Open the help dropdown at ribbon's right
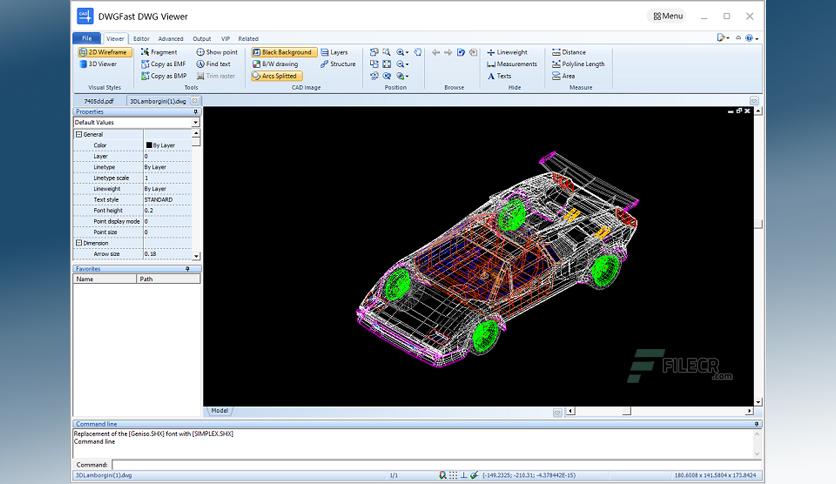The height and width of the screenshot is (484, 836). 757,38
